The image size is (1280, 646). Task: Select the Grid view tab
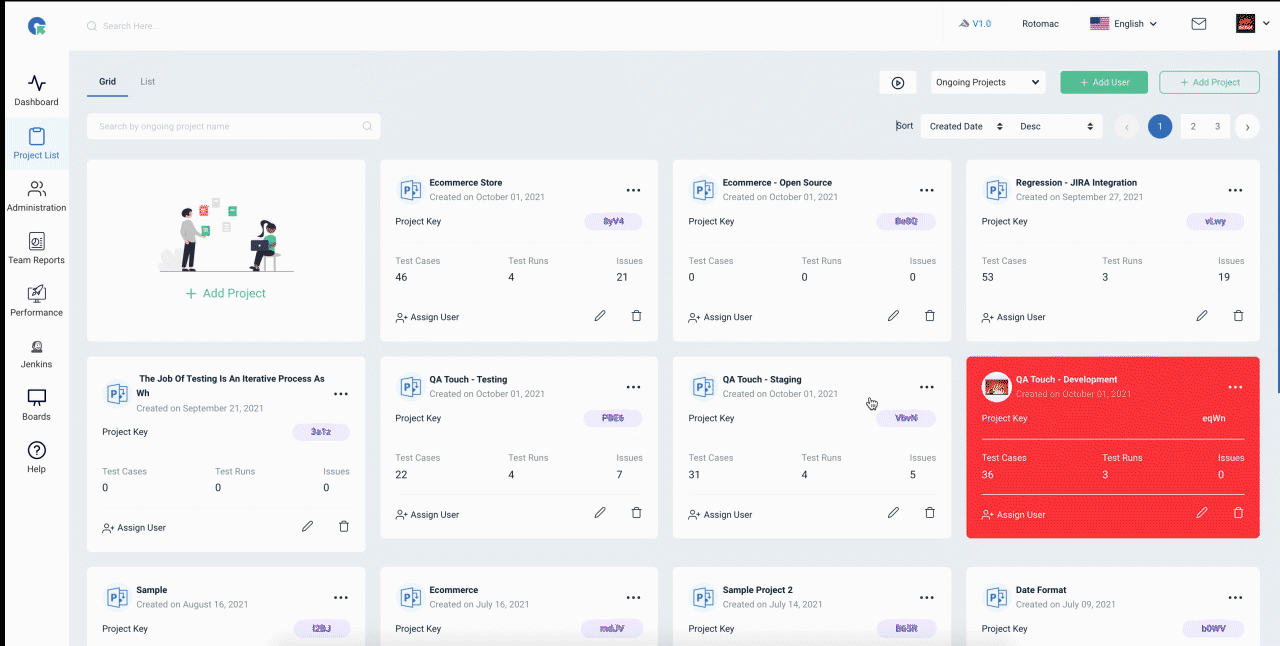107,82
